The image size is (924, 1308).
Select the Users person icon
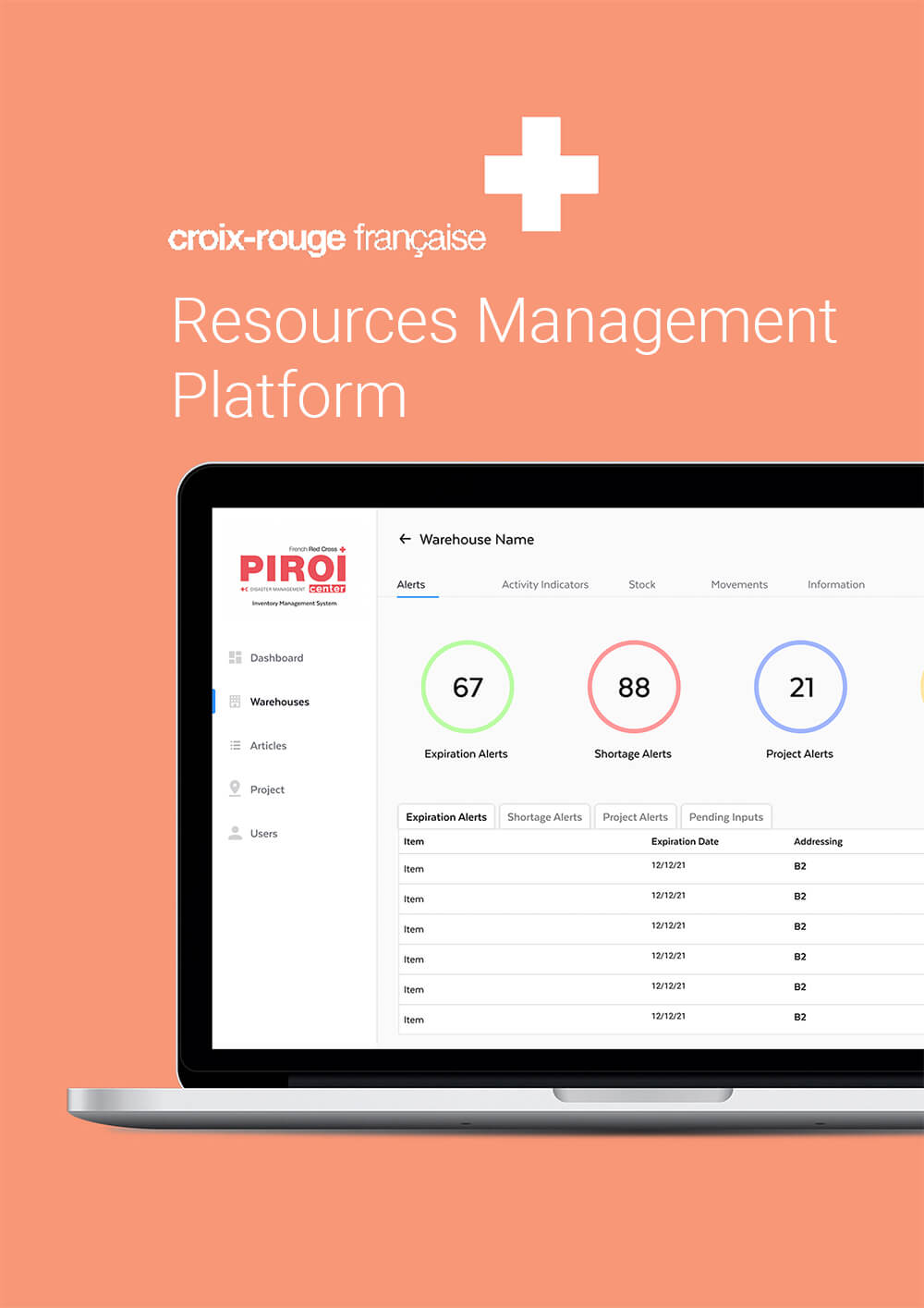click(235, 833)
